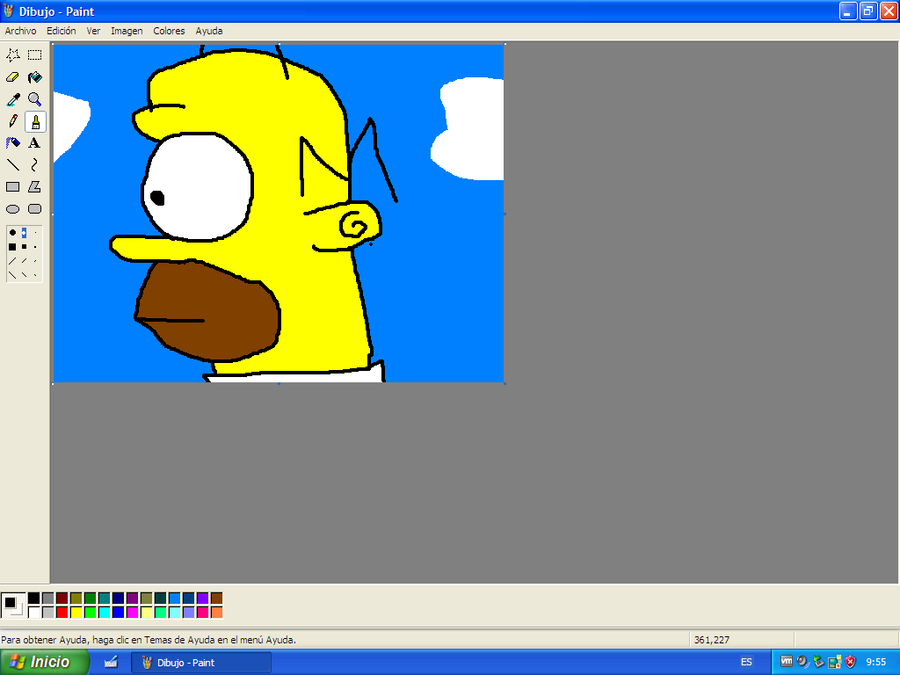Choose the small round brush shape
The height and width of the screenshot is (675, 900).
35,233
